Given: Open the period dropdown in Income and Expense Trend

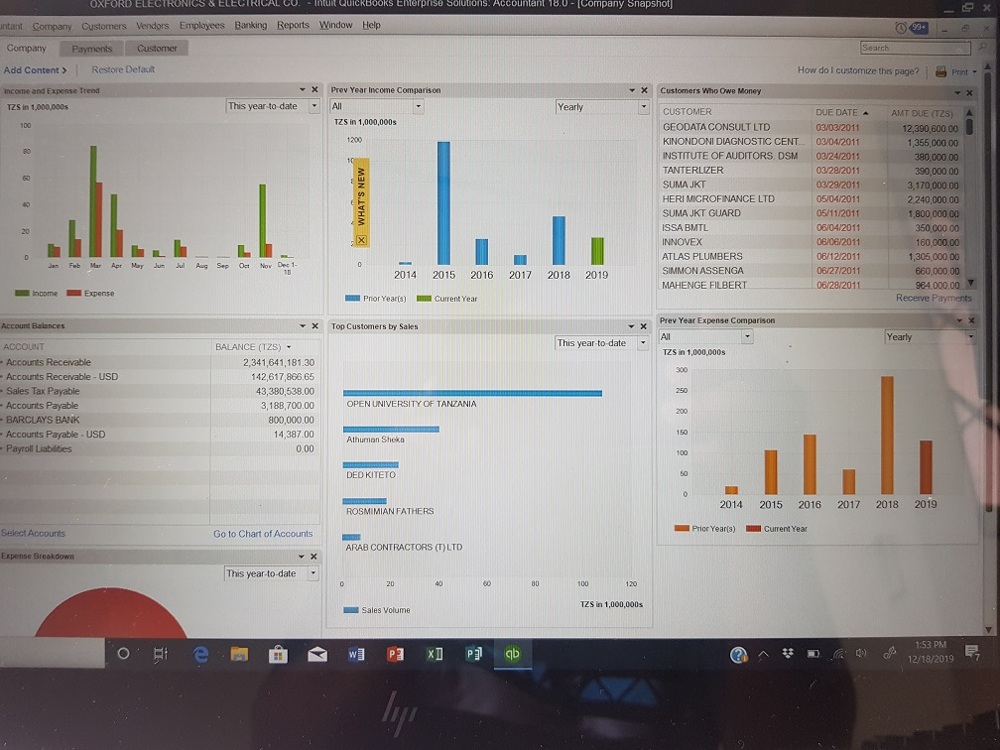Looking at the screenshot, I should point(272,107).
